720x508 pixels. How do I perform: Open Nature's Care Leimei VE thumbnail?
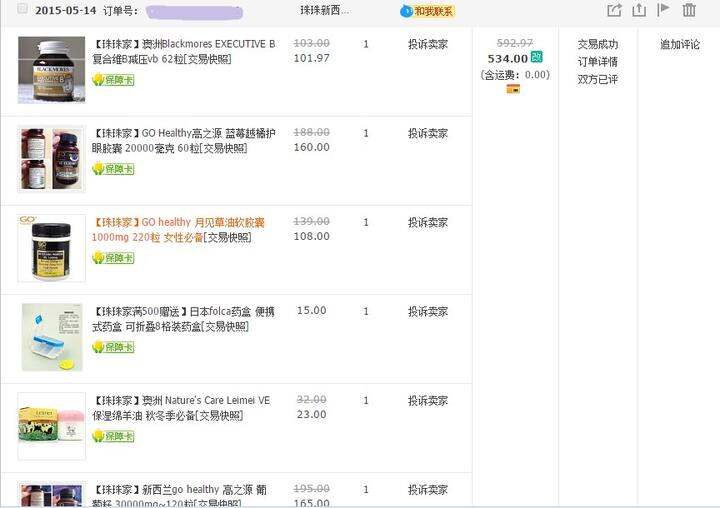[51, 426]
